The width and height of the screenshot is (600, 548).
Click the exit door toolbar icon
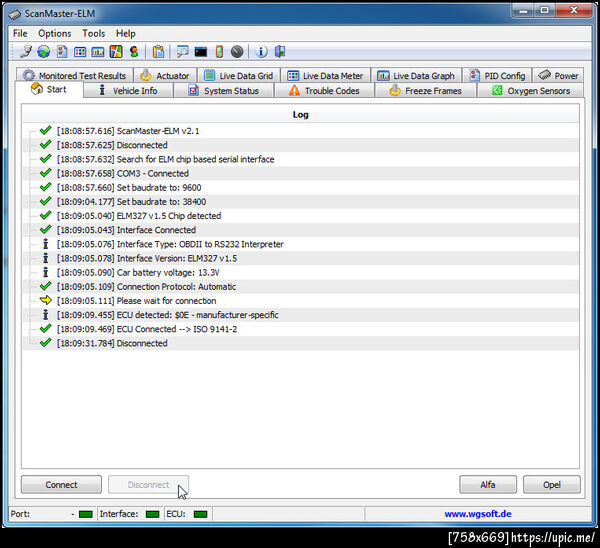pos(280,51)
